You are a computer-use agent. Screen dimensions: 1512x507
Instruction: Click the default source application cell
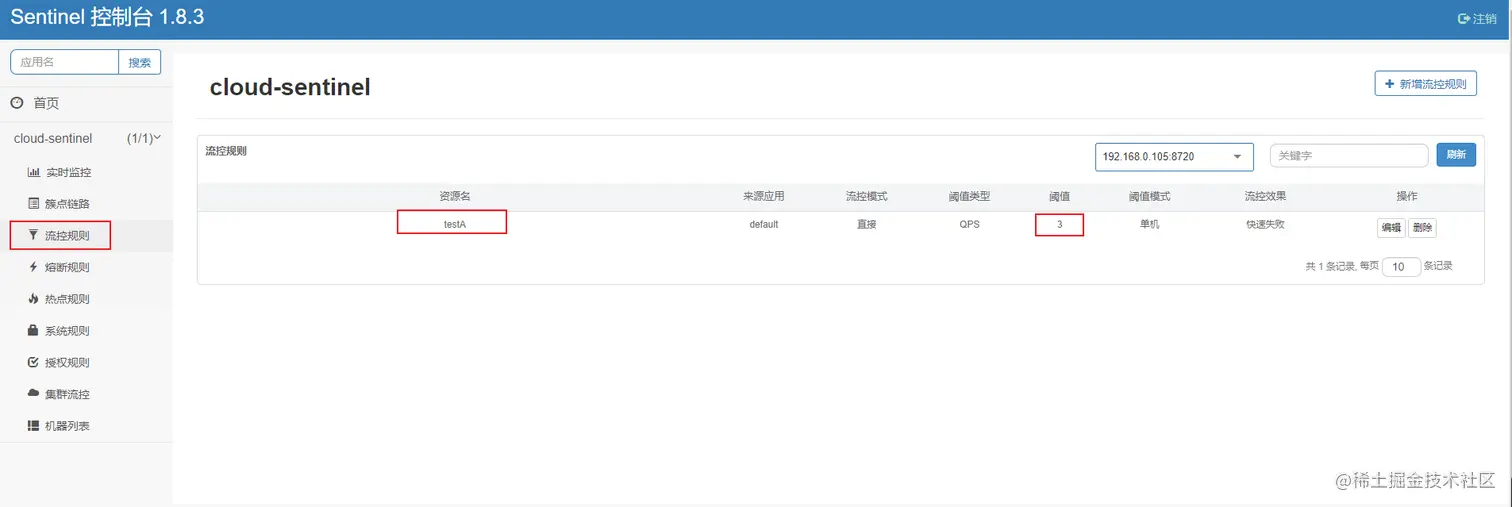tap(764, 224)
